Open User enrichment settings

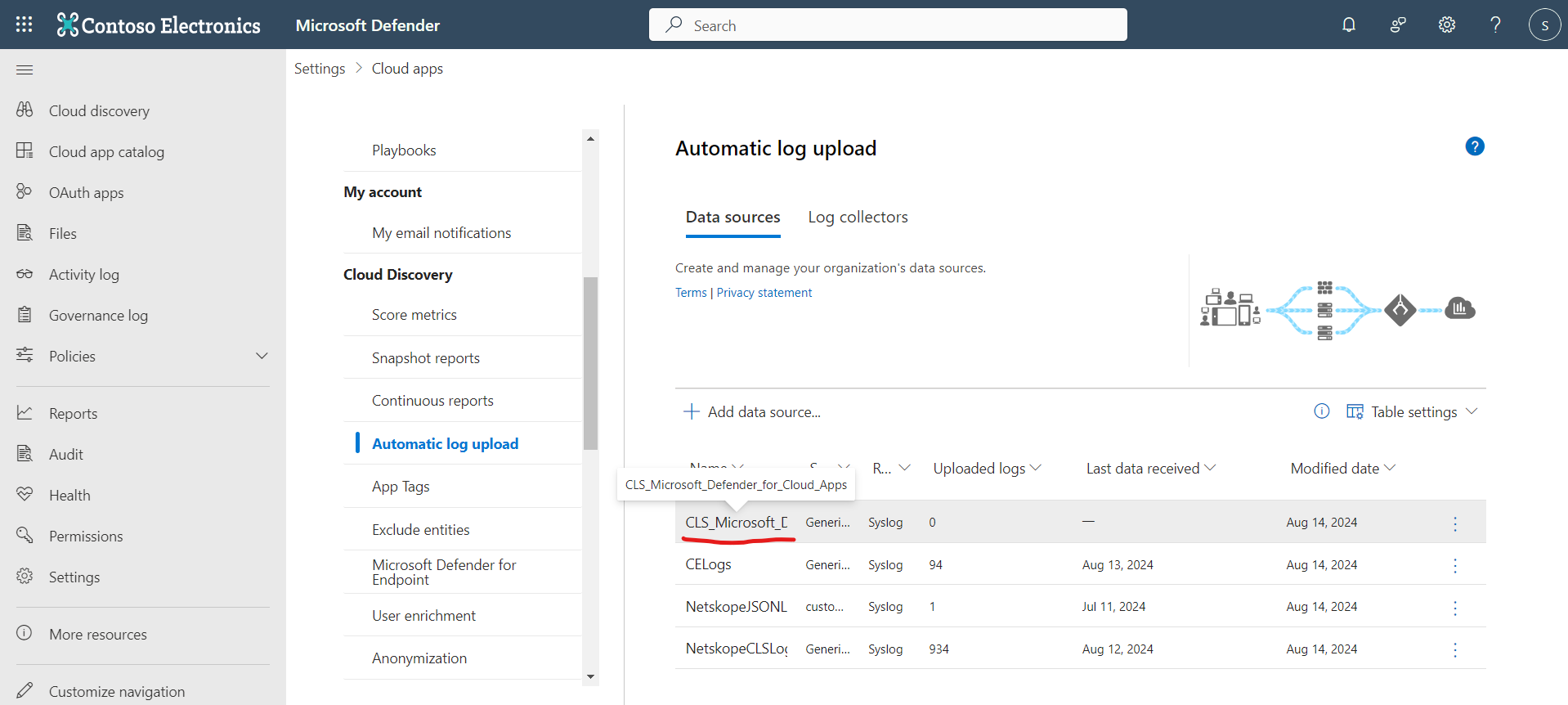pos(423,616)
